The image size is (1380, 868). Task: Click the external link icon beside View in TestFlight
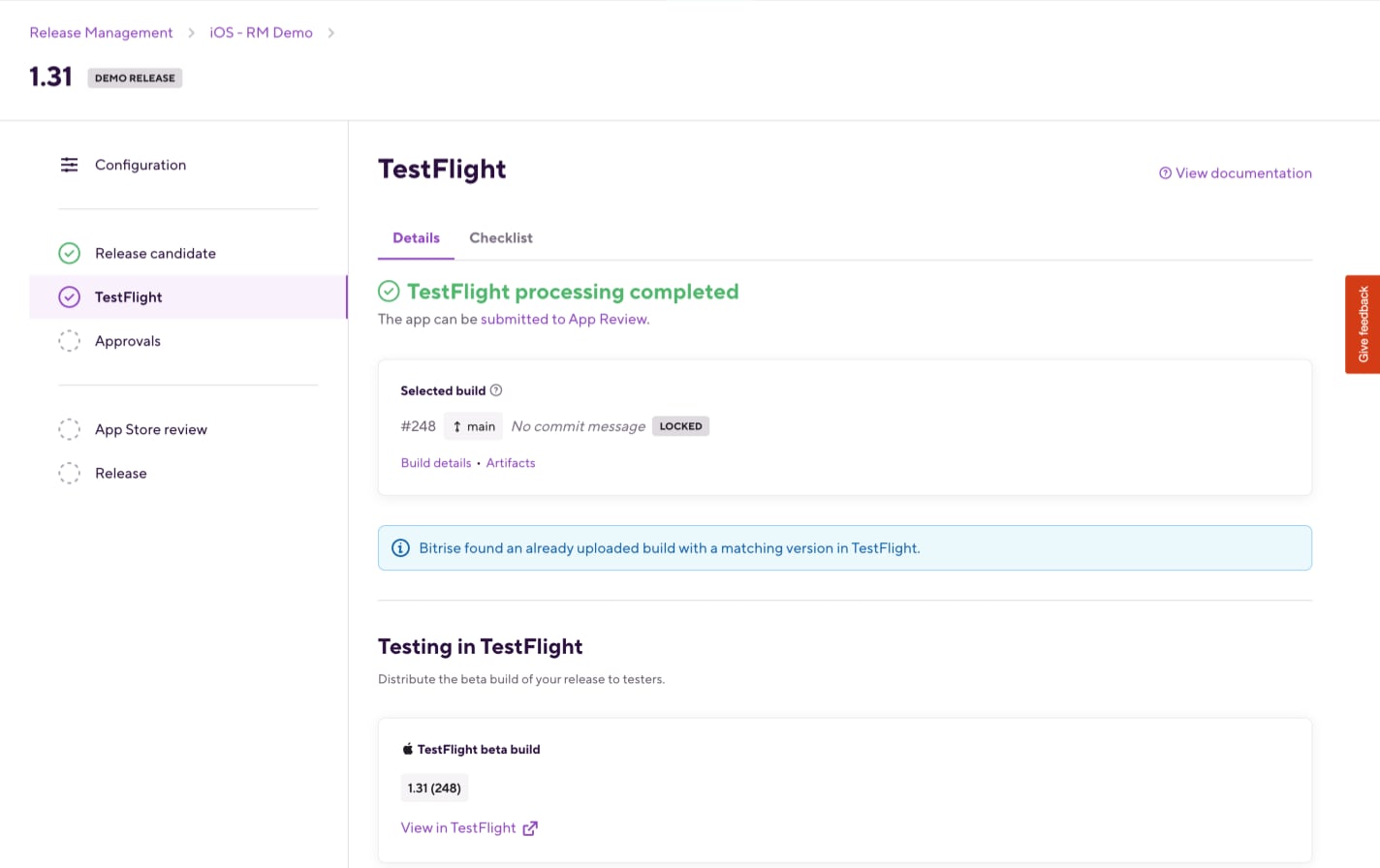click(530, 828)
